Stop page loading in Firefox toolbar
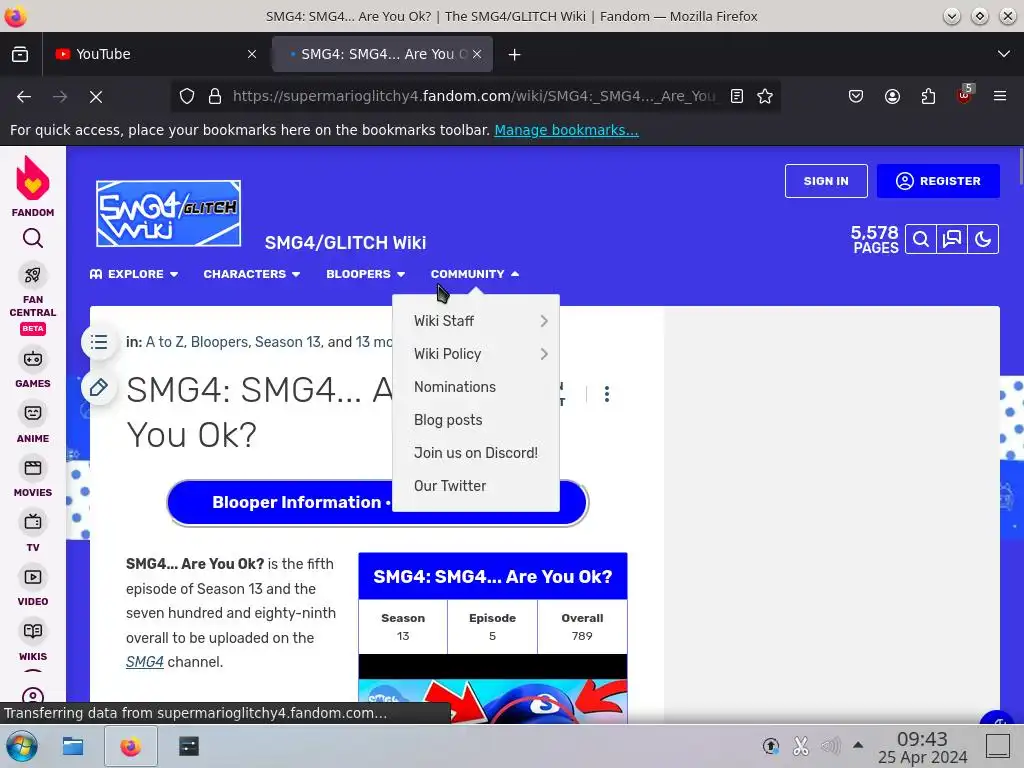Viewport: 1024px width, 768px height. [x=96, y=97]
